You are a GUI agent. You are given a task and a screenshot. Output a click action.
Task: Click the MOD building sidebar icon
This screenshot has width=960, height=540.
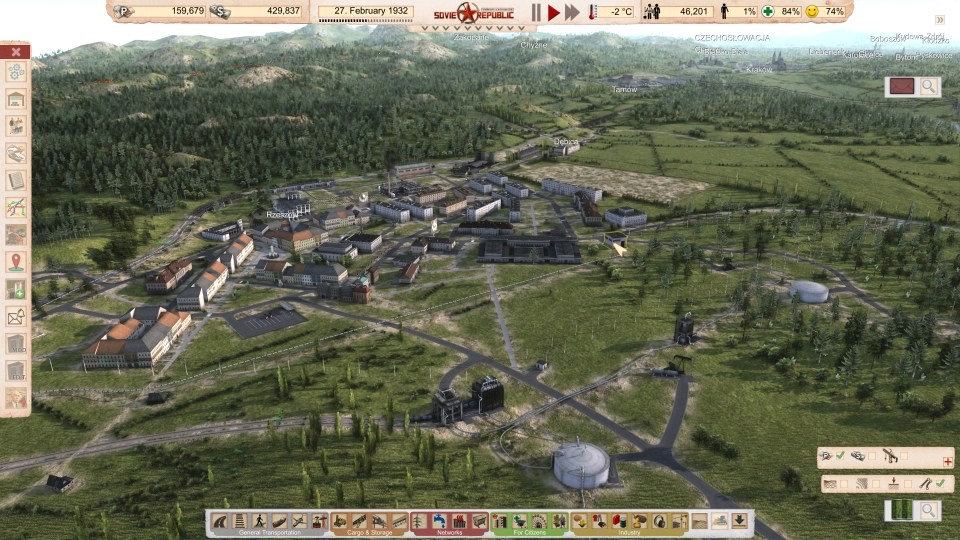tap(16, 343)
